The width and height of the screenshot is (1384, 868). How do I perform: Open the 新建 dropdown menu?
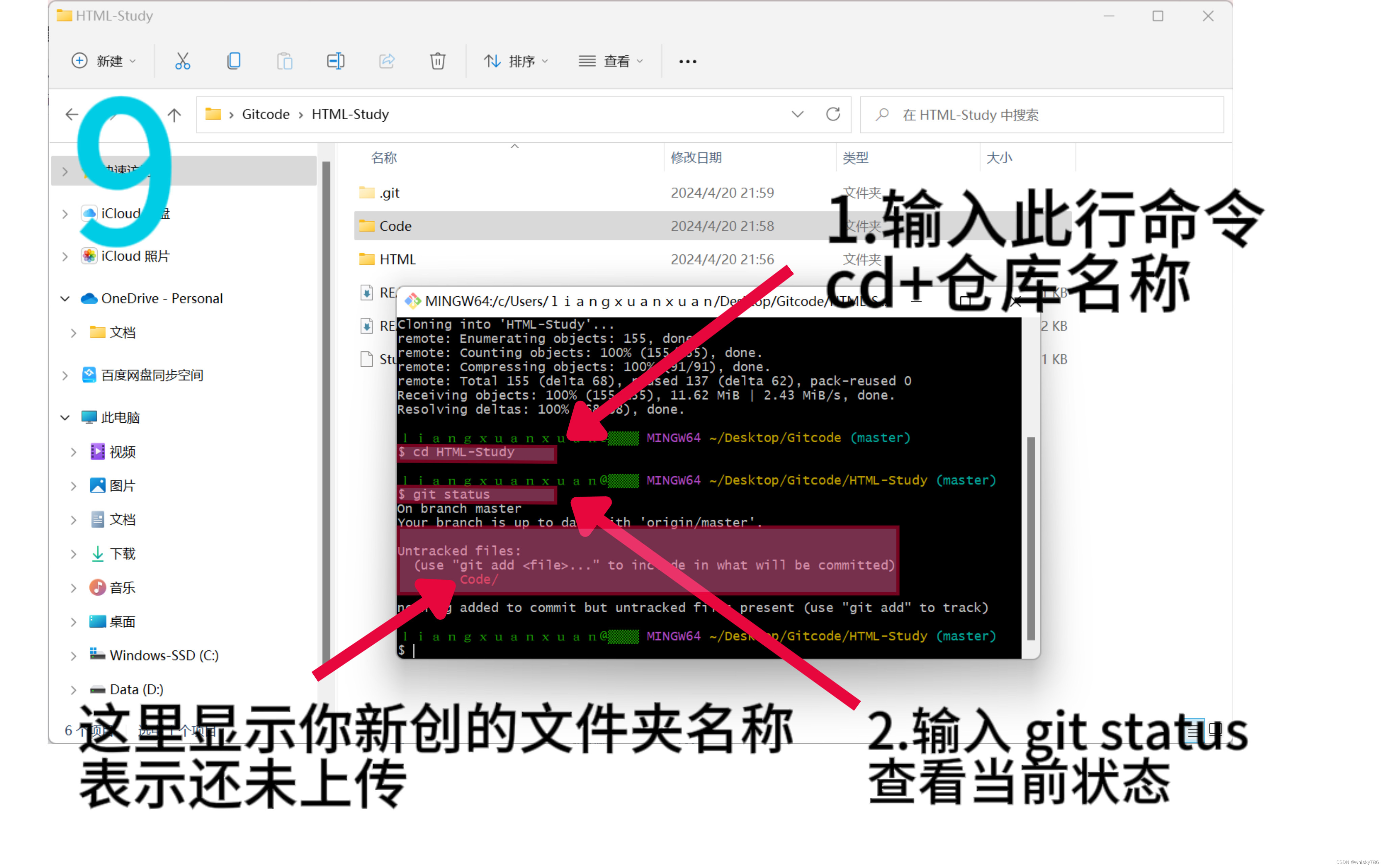coord(104,61)
